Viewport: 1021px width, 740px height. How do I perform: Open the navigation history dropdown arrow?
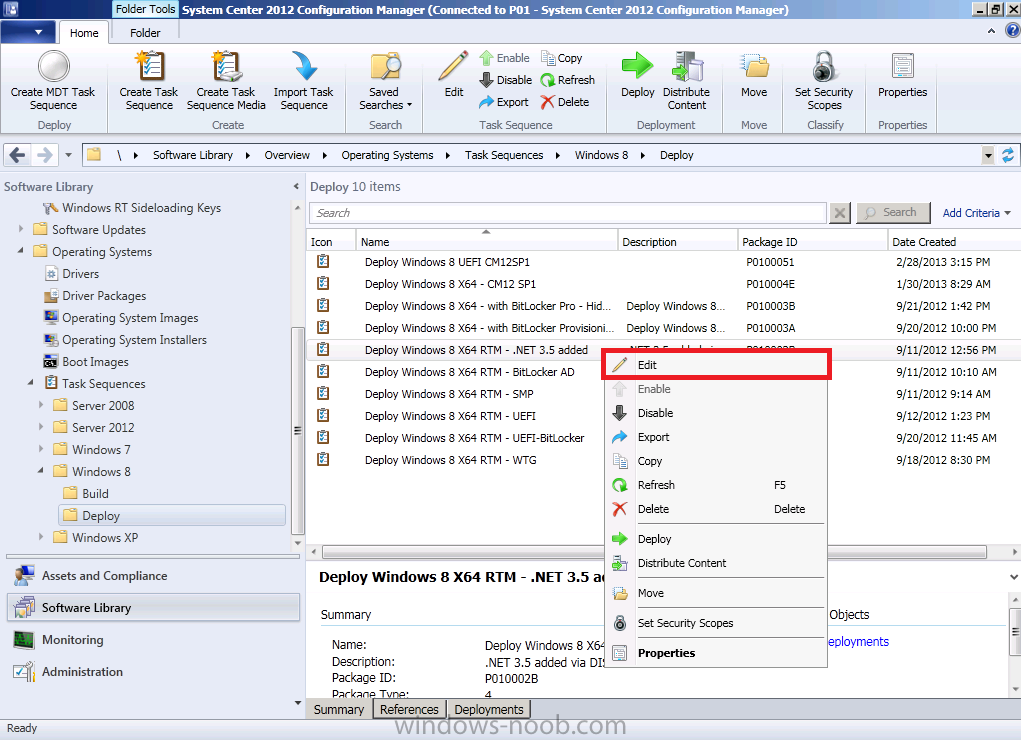[68, 155]
